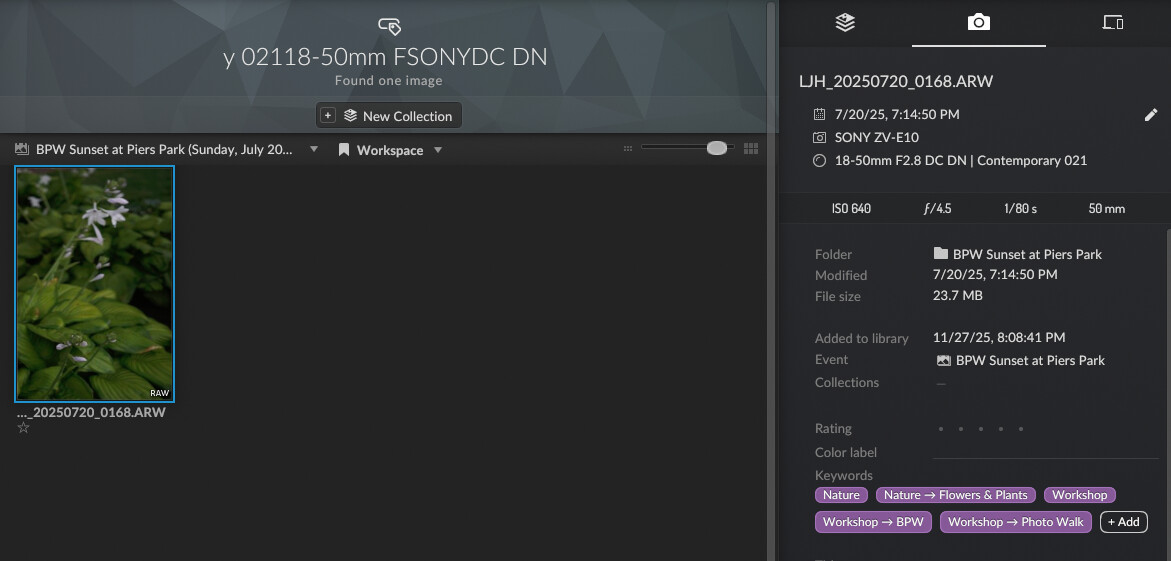Click the Add keyword button
1171x561 pixels.
pyautogui.click(x=1123, y=522)
